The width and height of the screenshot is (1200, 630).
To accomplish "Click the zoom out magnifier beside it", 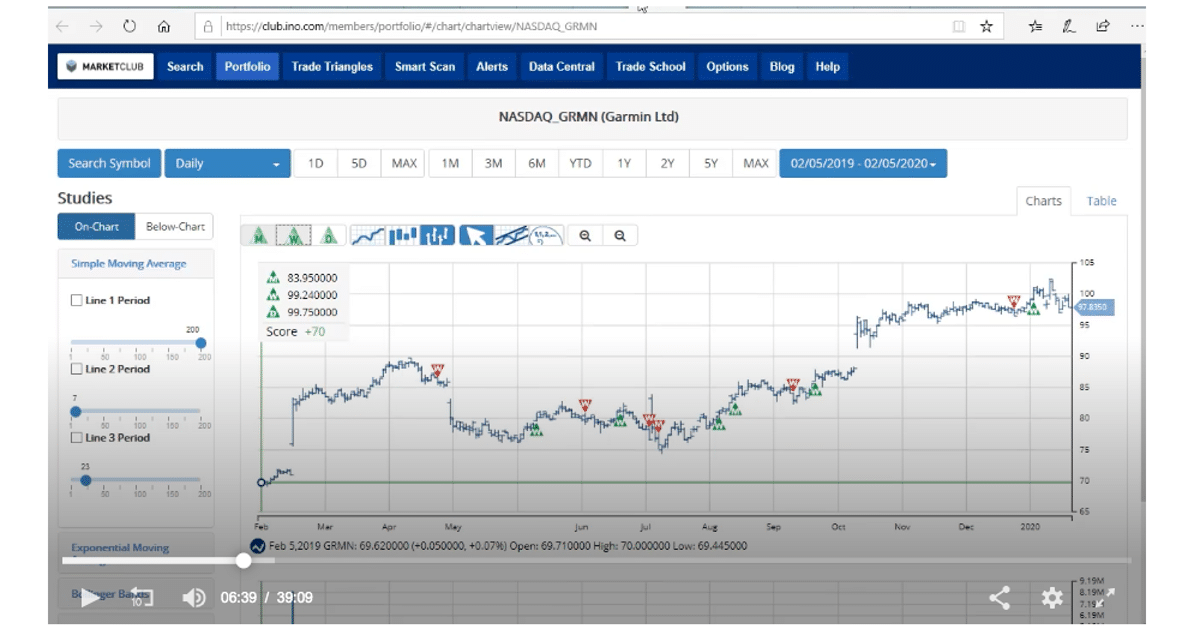I will click(x=620, y=236).
